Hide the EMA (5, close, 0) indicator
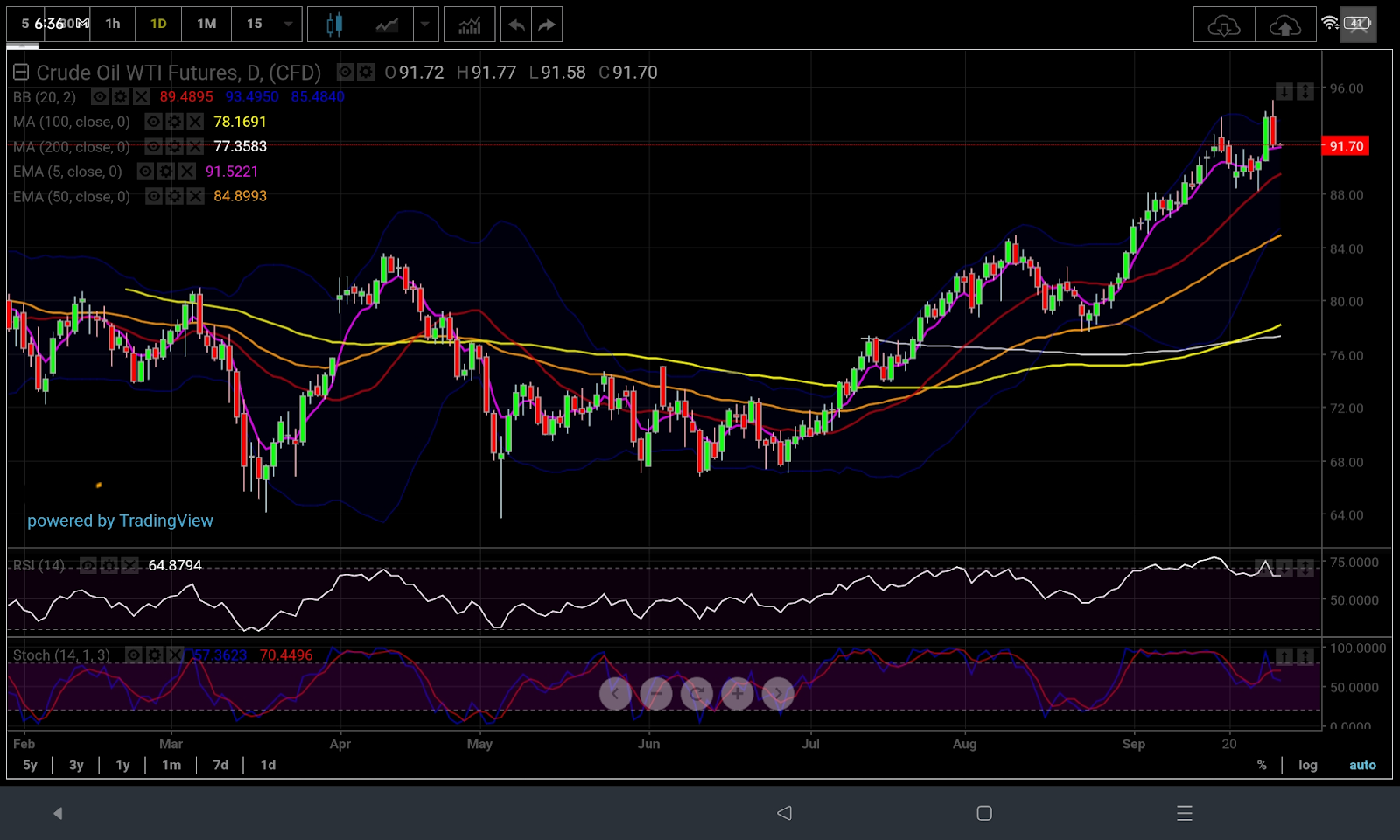This screenshot has height=840, width=1400. pyautogui.click(x=145, y=171)
